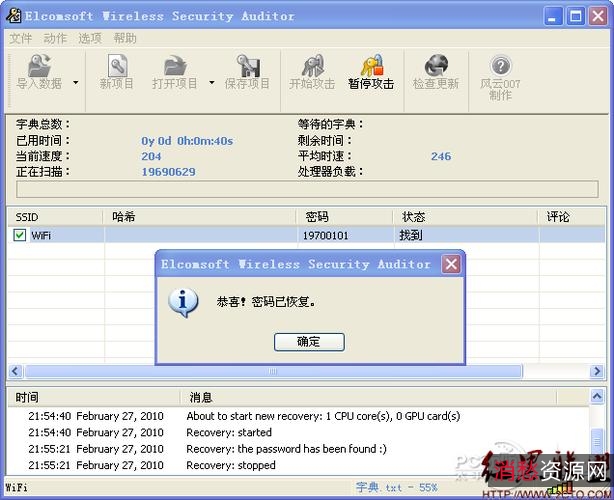The width and height of the screenshot is (614, 500).
Task: Click the attack progress bar
Action: (307, 189)
